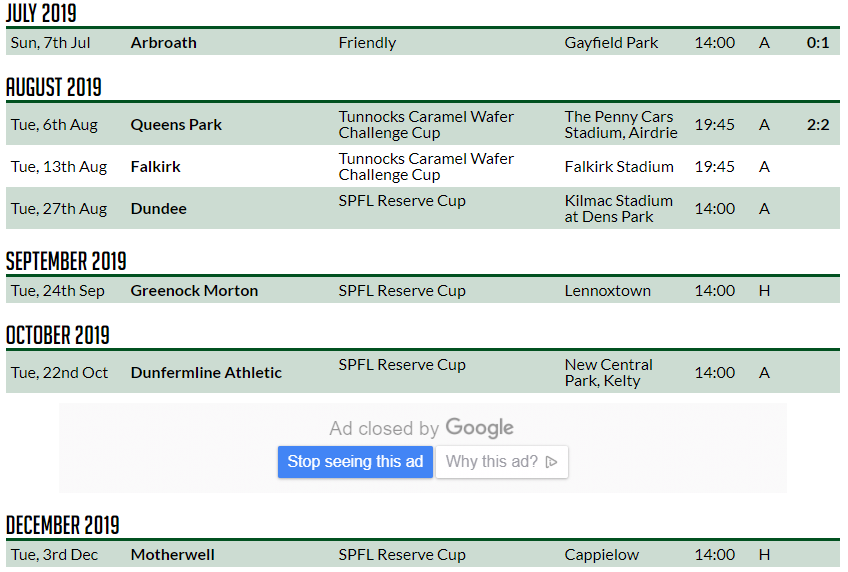This screenshot has width=848, height=572.
Task: Select the Dundee opponent name
Action: point(158,209)
